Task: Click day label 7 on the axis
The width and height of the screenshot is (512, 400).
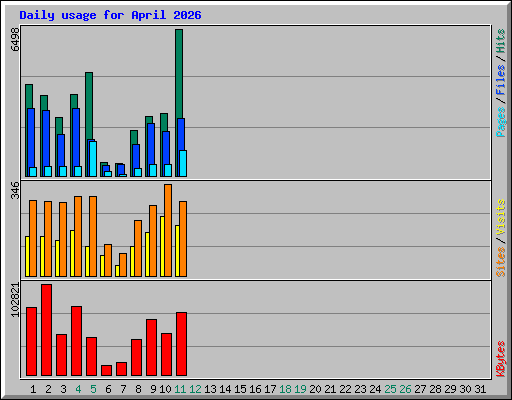Action: 123,389
